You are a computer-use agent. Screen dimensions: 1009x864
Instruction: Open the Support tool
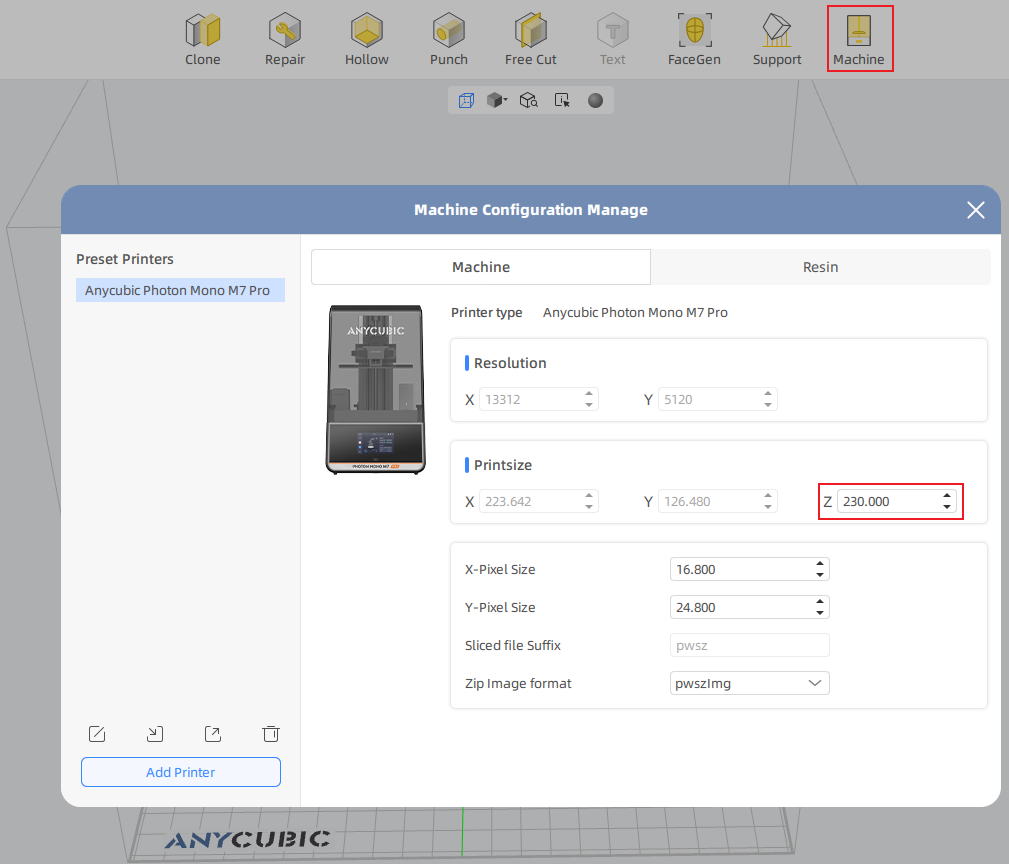(x=777, y=40)
